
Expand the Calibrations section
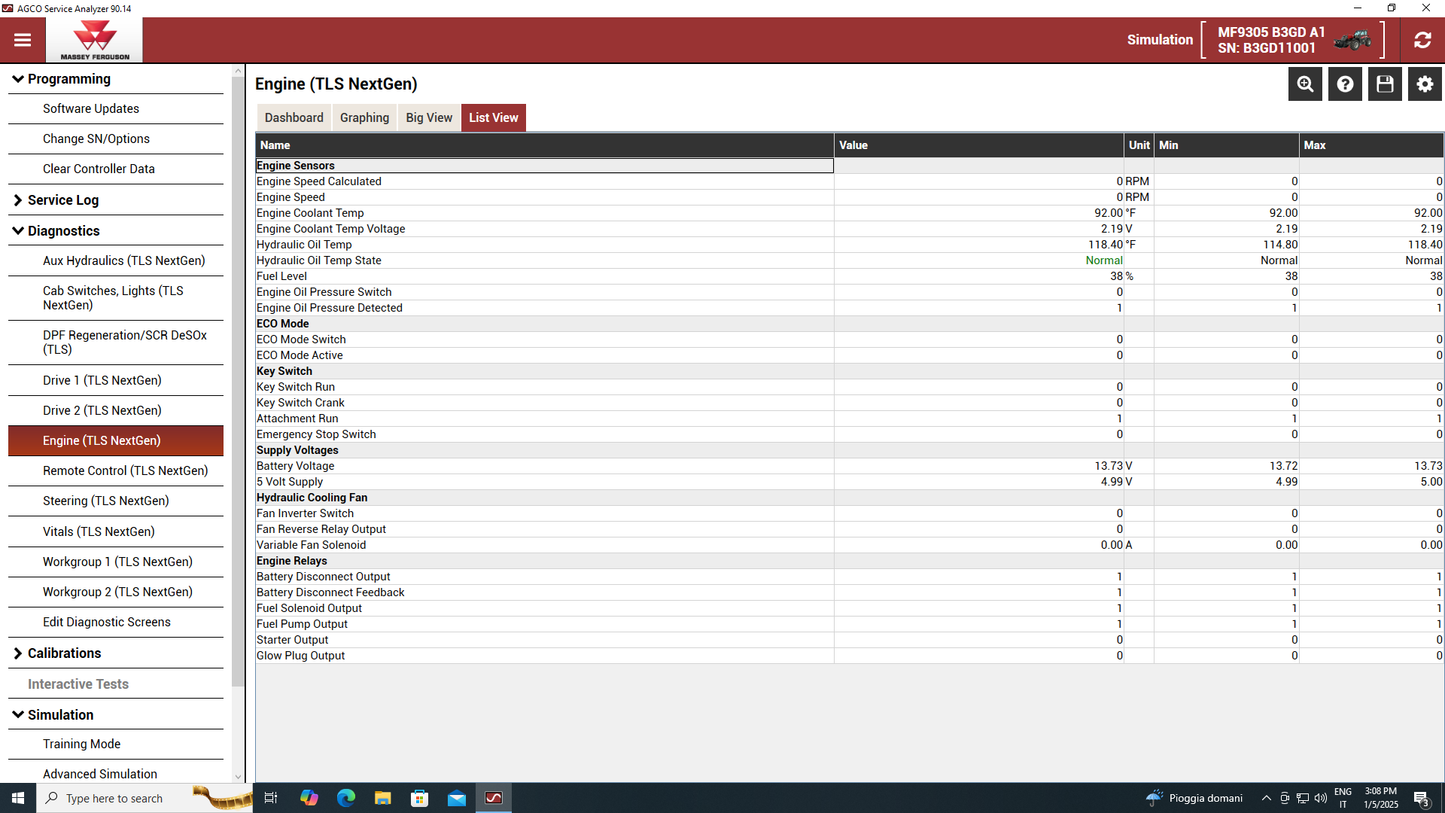18,653
